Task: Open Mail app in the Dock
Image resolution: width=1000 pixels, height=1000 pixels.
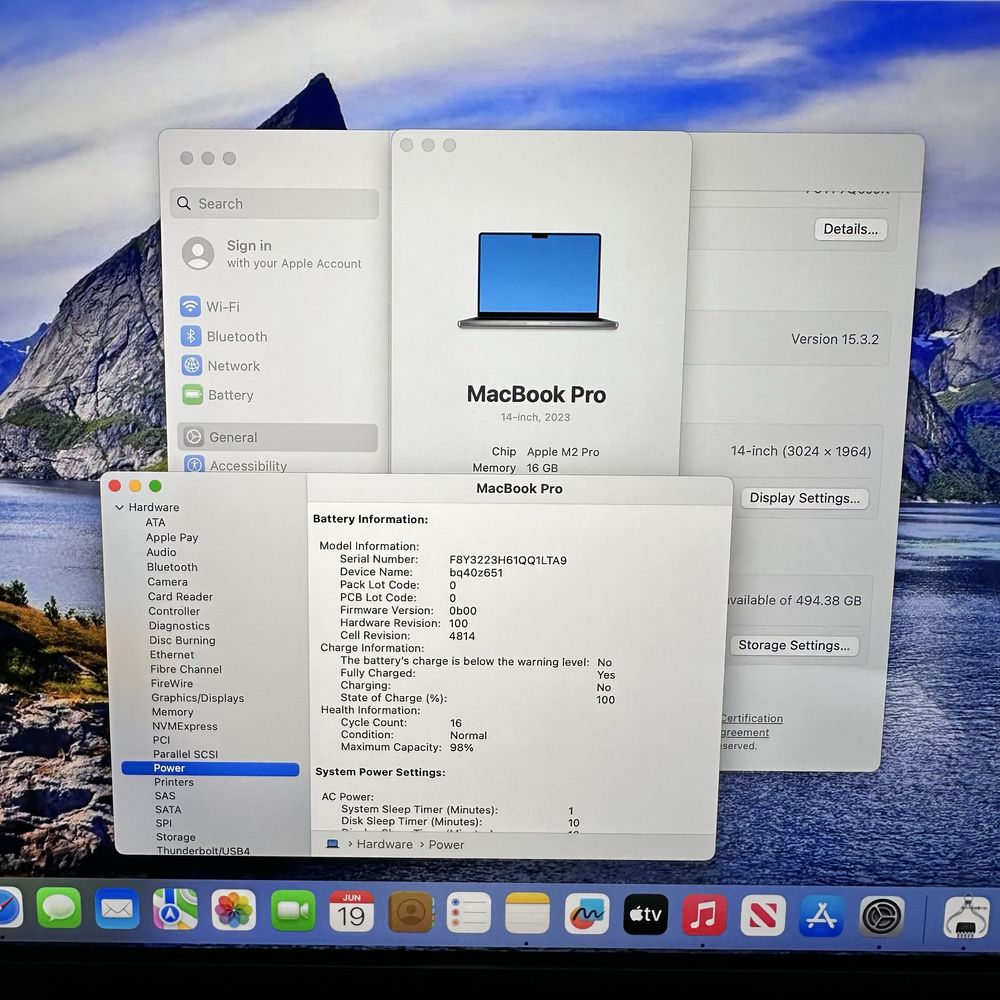Action: (117, 908)
